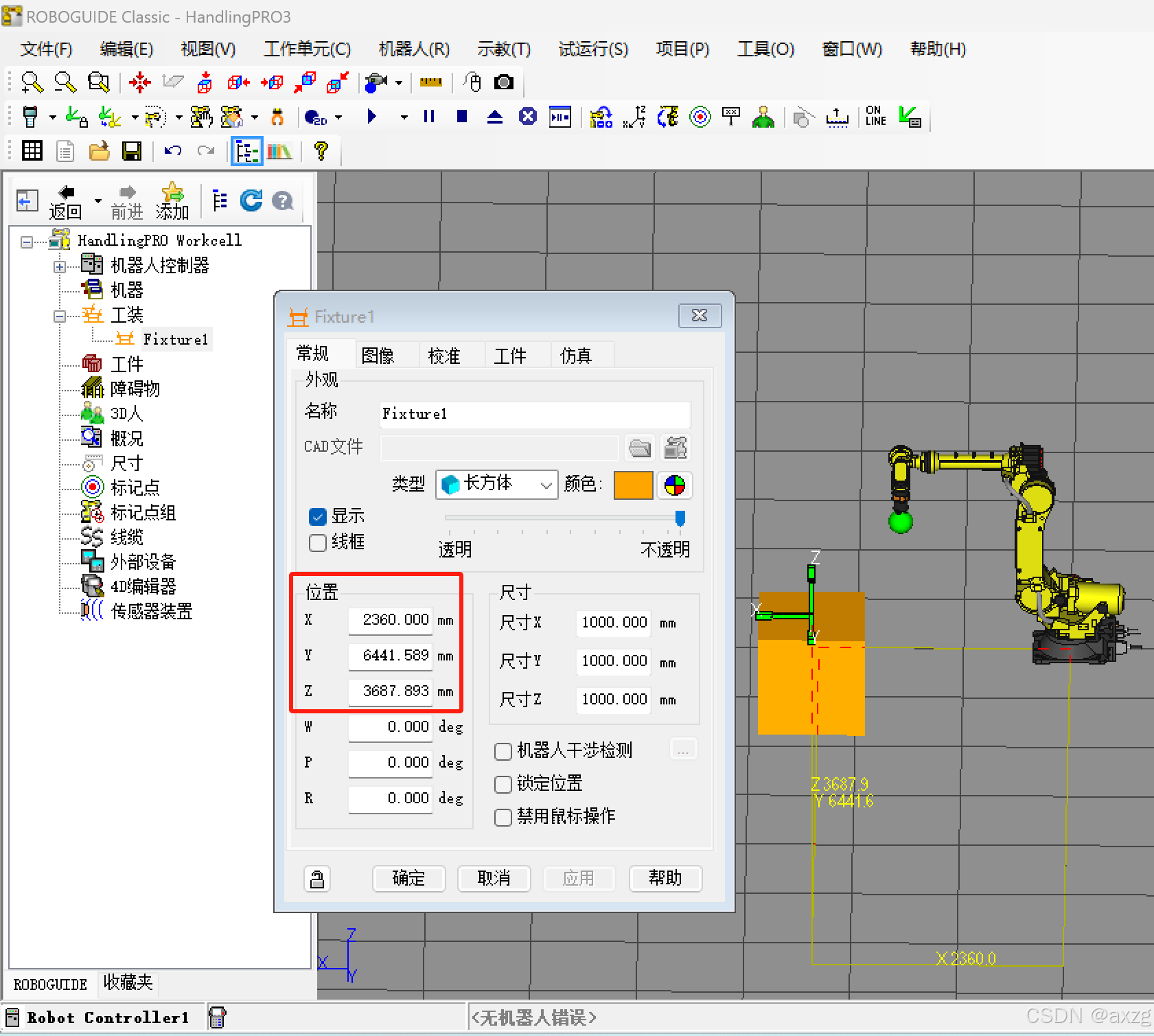This screenshot has width=1154, height=1036.
Task: Click the green 3D person icon
Action: [763, 117]
